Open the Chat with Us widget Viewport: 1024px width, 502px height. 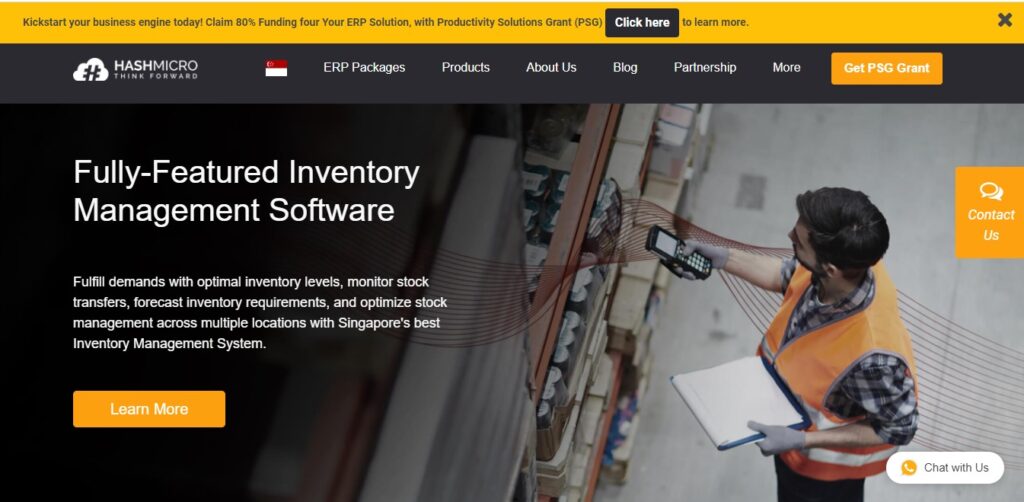tap(945, 467)
